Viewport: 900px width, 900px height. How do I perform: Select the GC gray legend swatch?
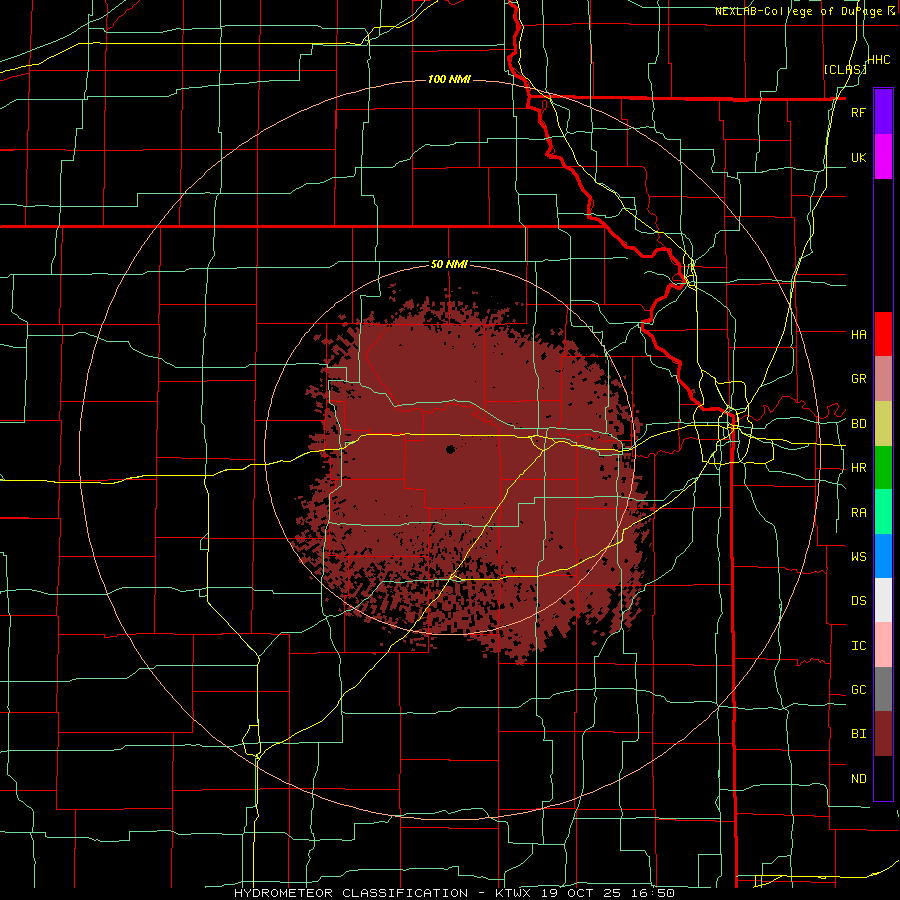pos(883,689)
